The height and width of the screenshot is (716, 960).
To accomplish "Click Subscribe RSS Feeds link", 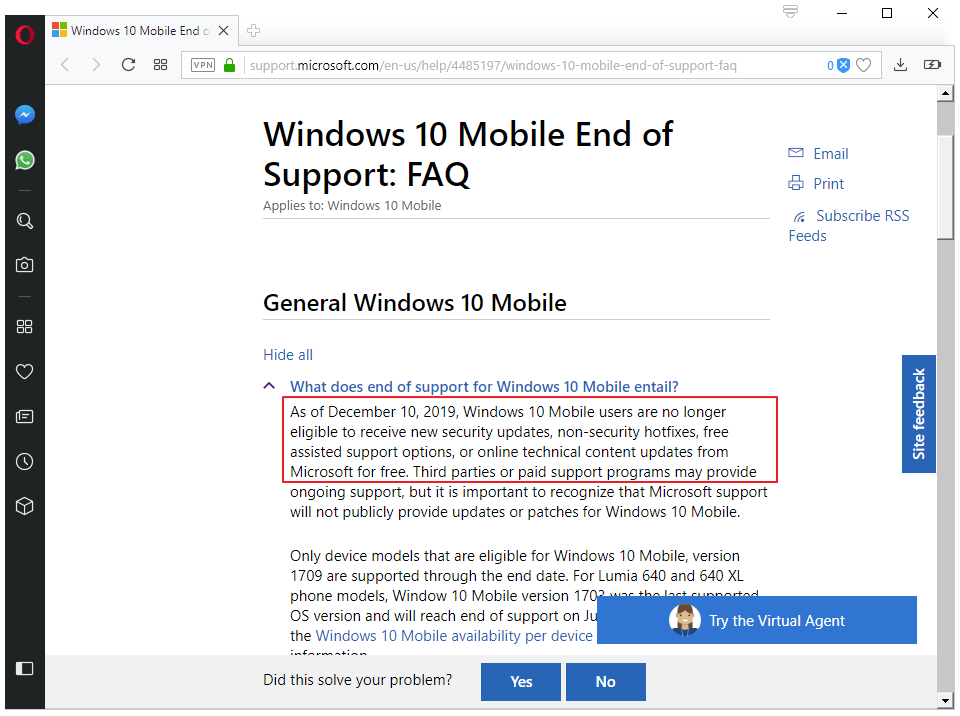I will click(x=849, y=225).
